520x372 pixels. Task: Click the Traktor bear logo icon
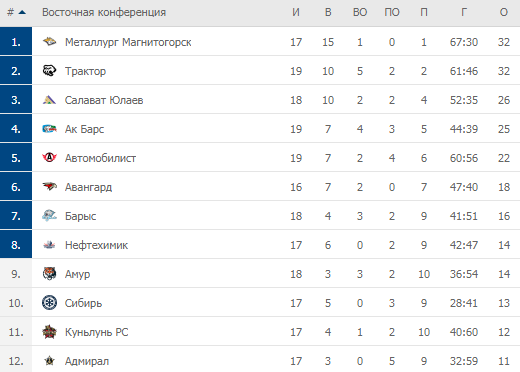pyautogui.click(x=49, y=71)
